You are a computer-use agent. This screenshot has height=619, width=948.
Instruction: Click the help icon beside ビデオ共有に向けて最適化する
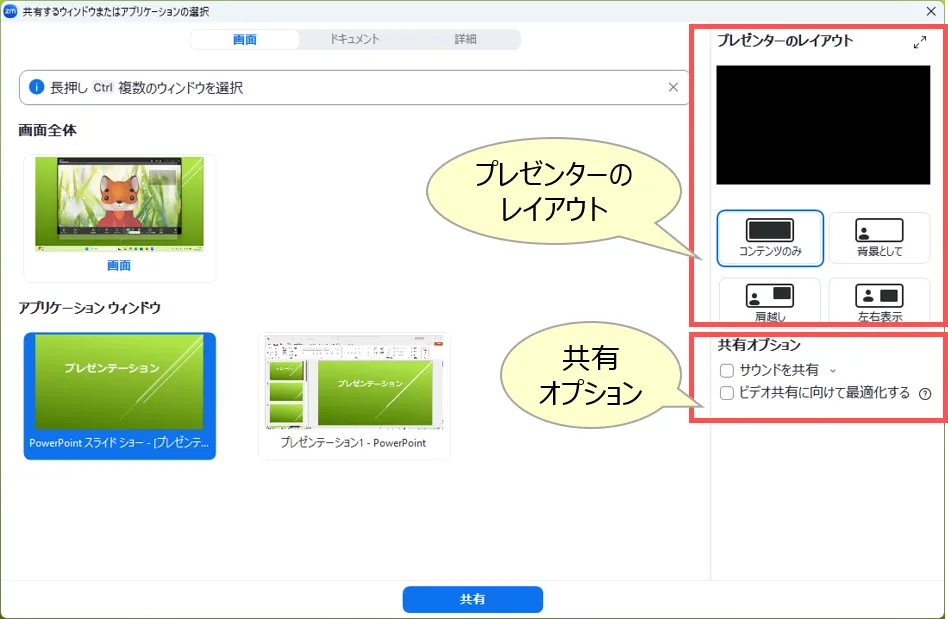pos(925,394)
